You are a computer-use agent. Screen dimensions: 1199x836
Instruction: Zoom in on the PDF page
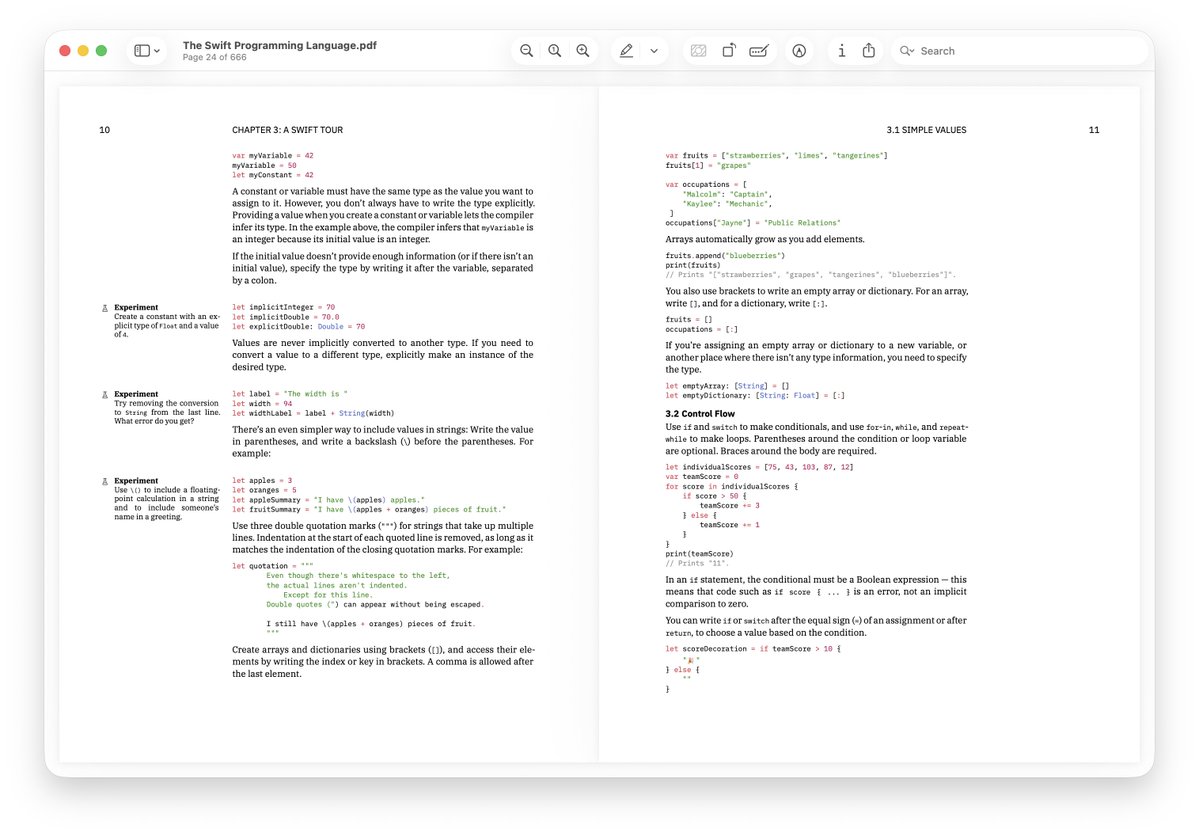click(583, 50)
